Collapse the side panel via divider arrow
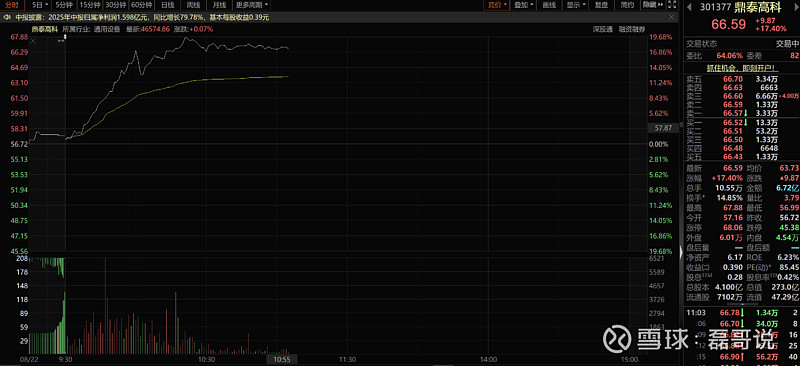The height and width of the screenshot is (366, 800). 681,252
